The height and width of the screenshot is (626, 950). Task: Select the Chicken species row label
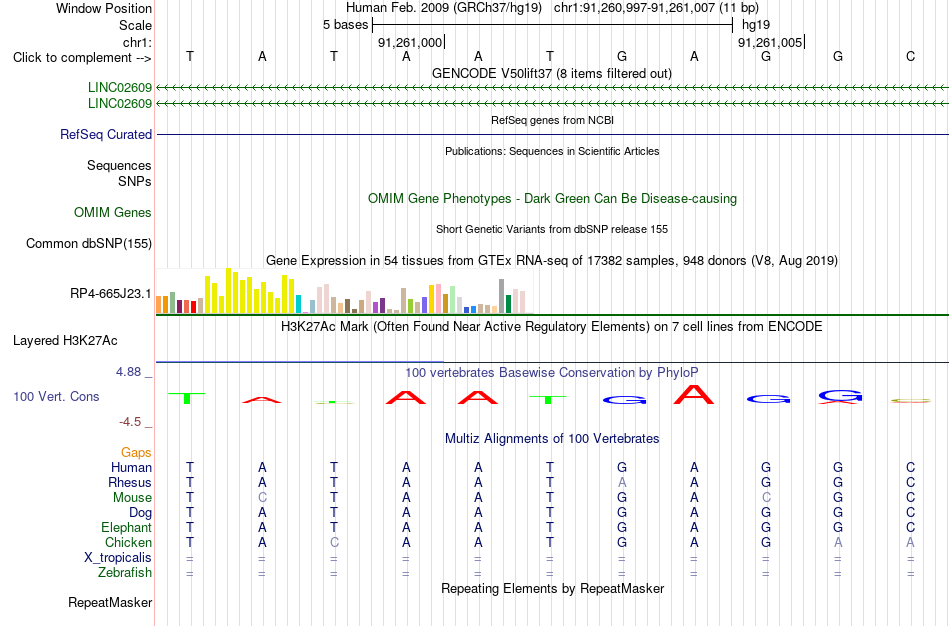coord(128,542)
